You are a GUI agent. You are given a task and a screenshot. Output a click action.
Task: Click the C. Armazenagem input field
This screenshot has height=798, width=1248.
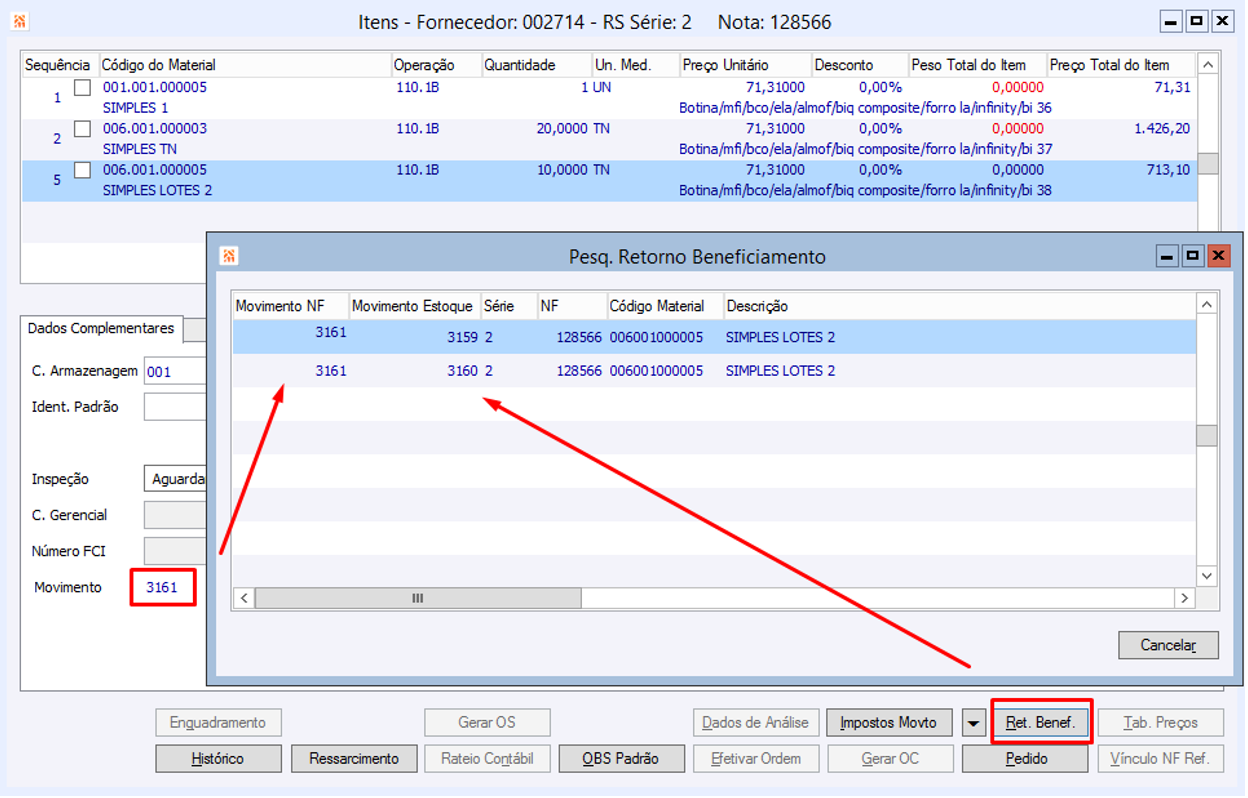click(x=174, y=371)
